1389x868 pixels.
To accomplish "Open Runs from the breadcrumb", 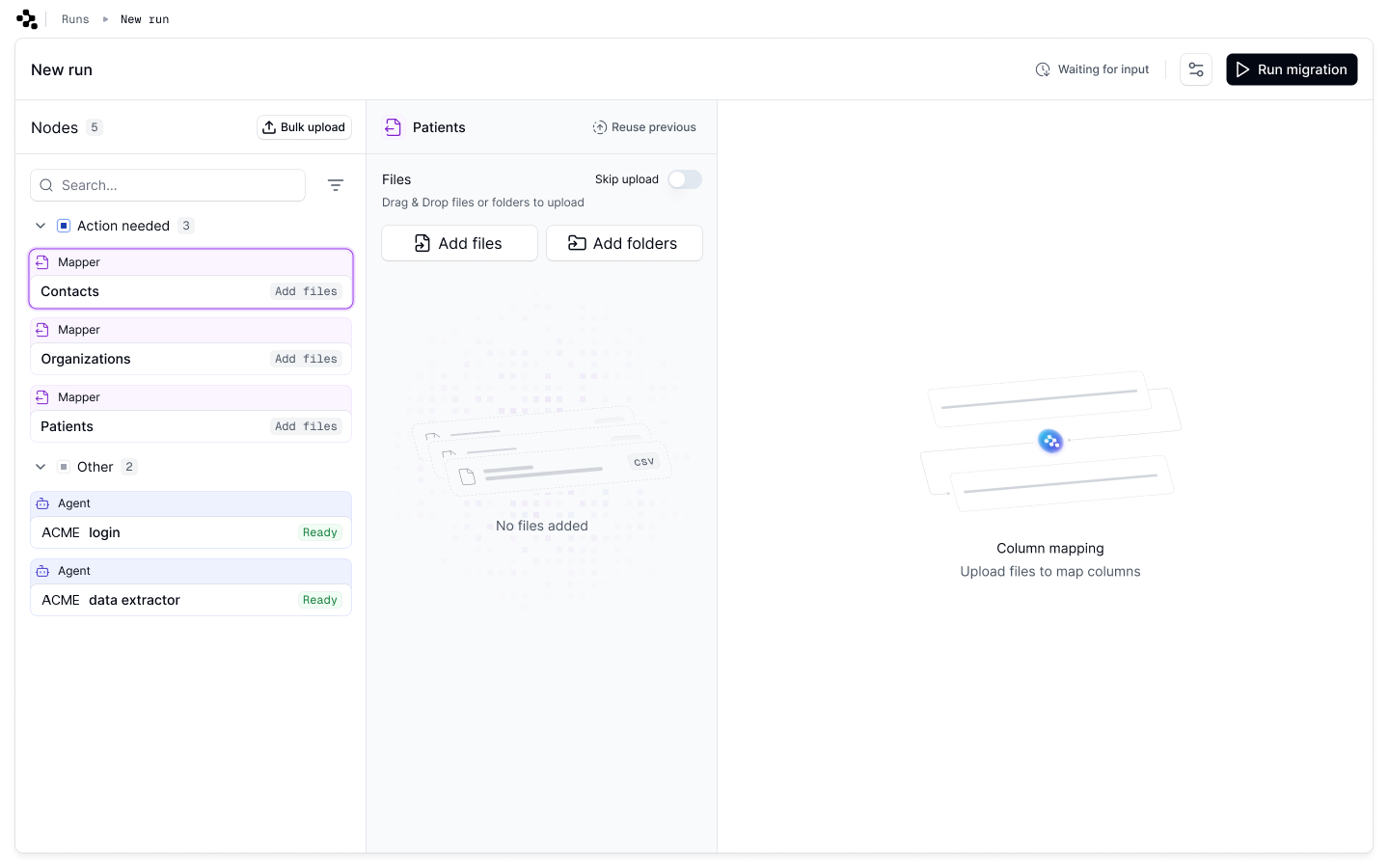I will point(75,18).
